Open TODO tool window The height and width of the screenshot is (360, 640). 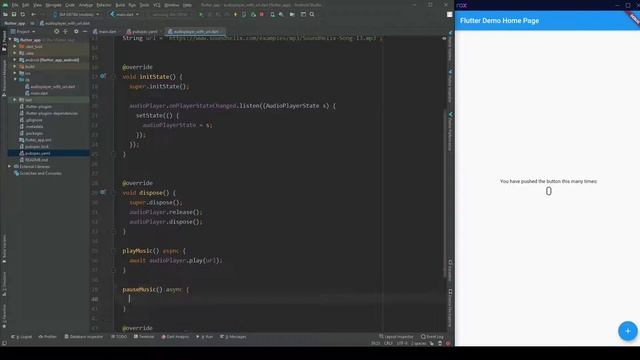(119, 337)
